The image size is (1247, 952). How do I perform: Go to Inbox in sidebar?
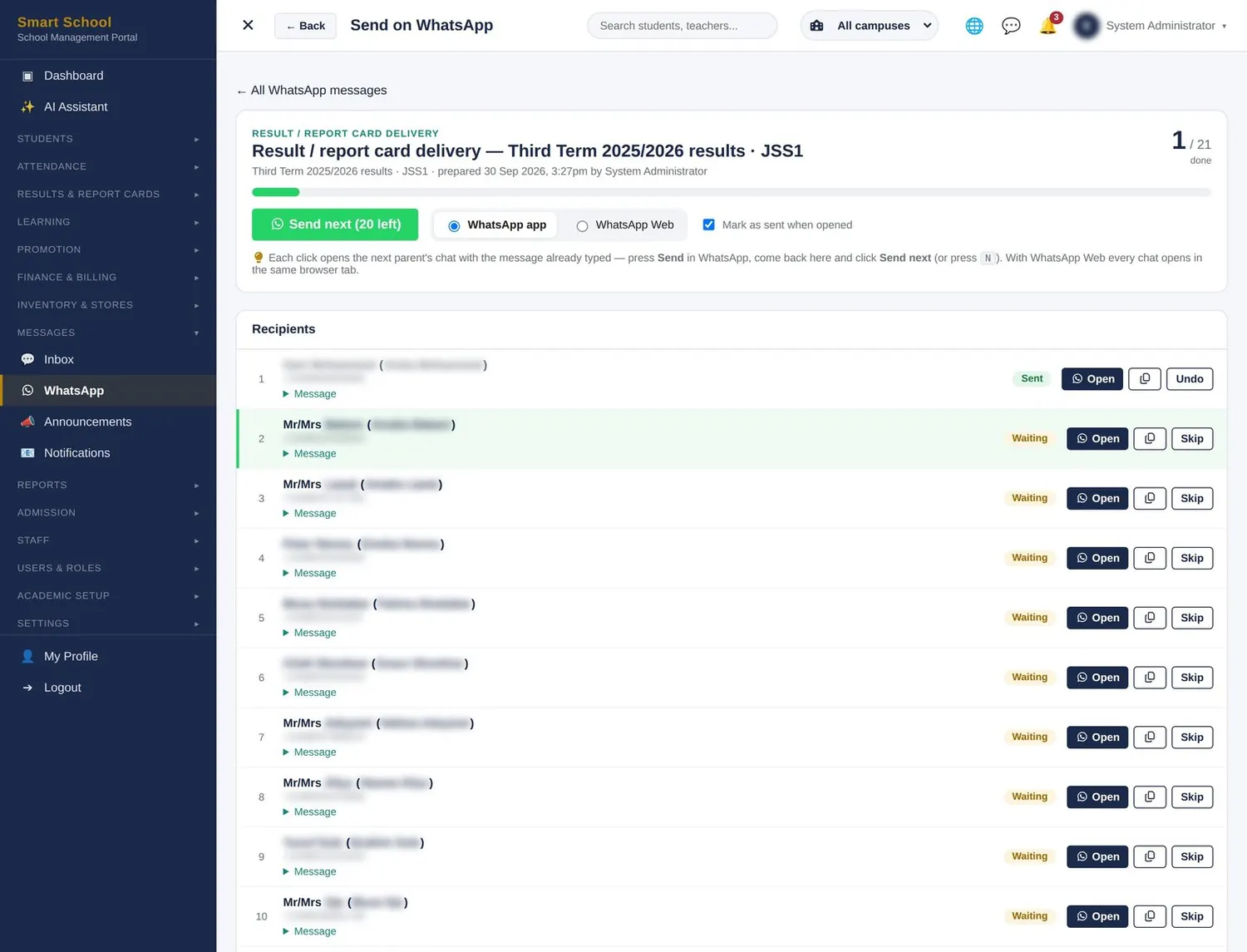coord(108,359)
